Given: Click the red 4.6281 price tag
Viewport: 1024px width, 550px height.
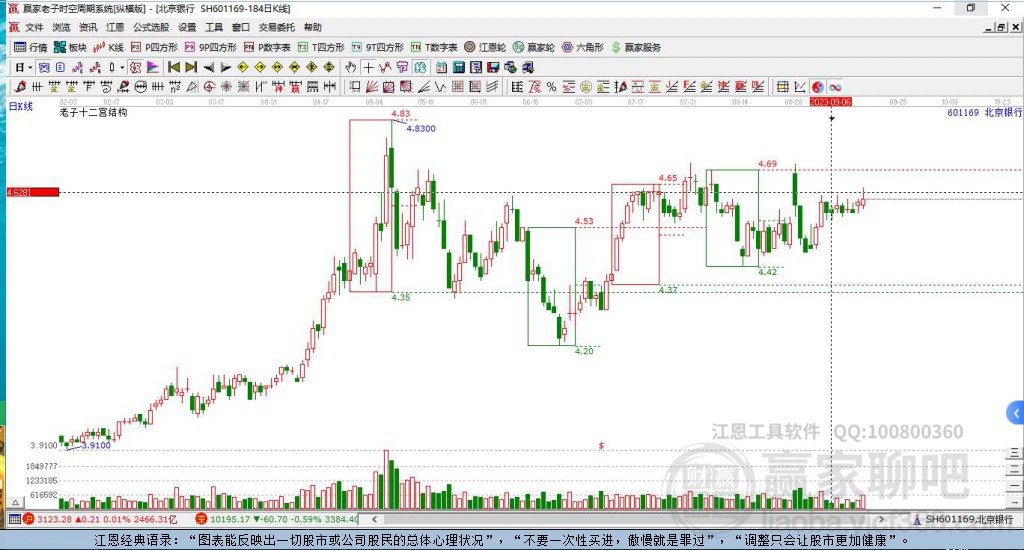Looking at the screenshot, I should (x=33, y=192).
